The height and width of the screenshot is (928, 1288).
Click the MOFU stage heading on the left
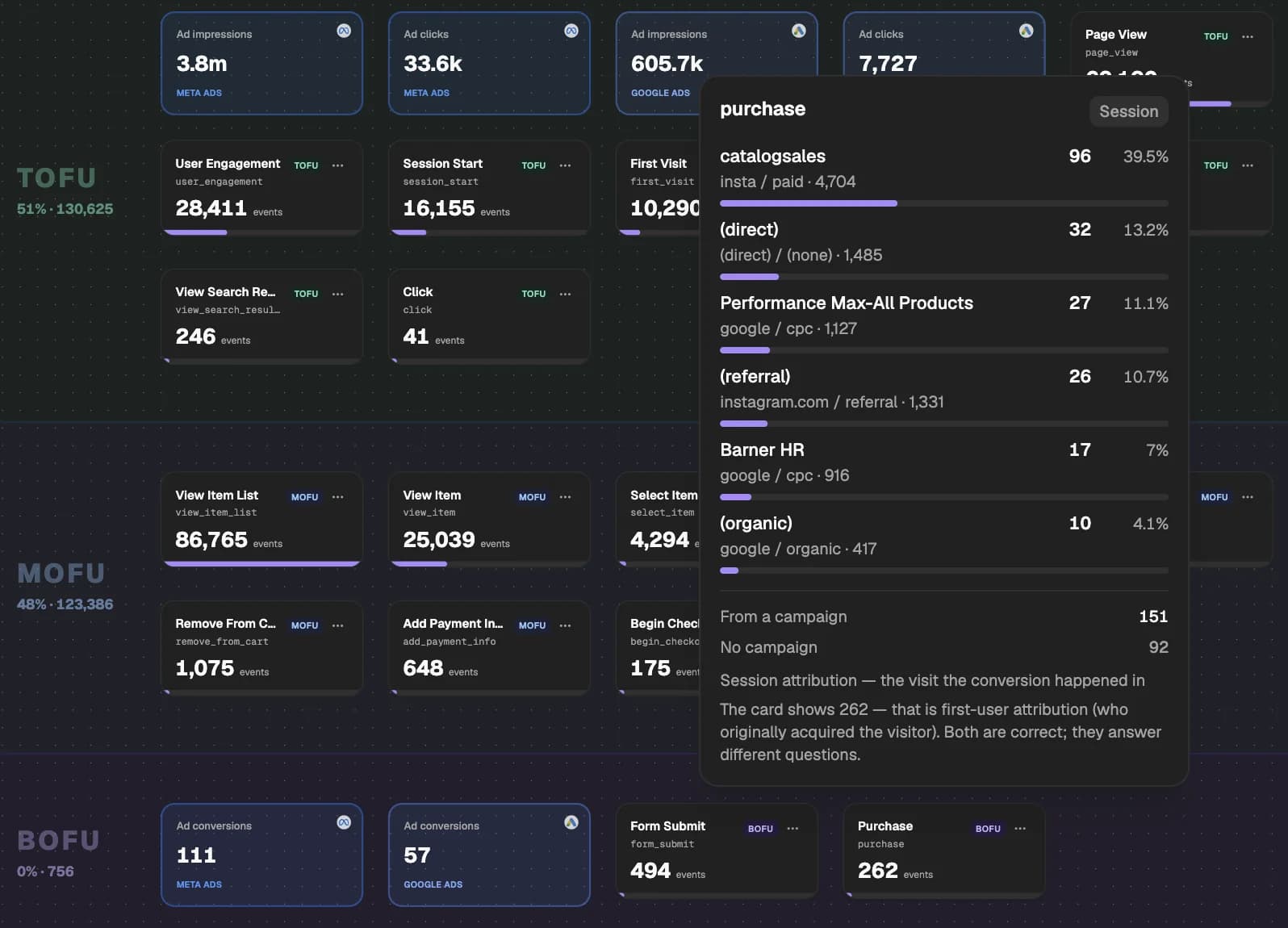pyautogui.click(x=61, y=574)
